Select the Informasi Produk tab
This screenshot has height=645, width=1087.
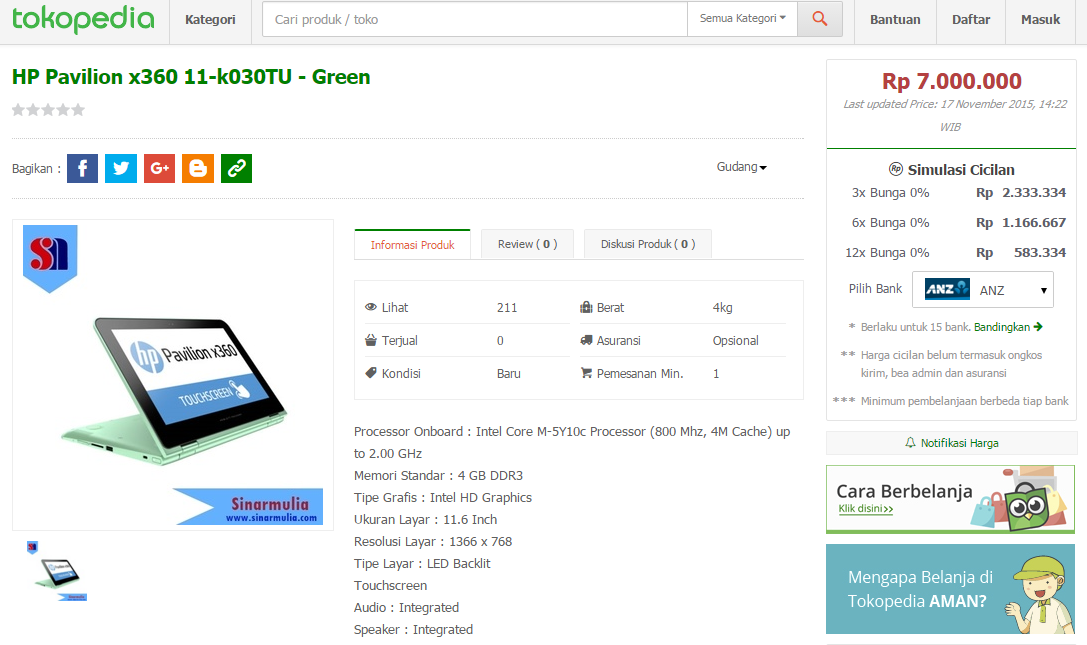(x=412, y=245)
